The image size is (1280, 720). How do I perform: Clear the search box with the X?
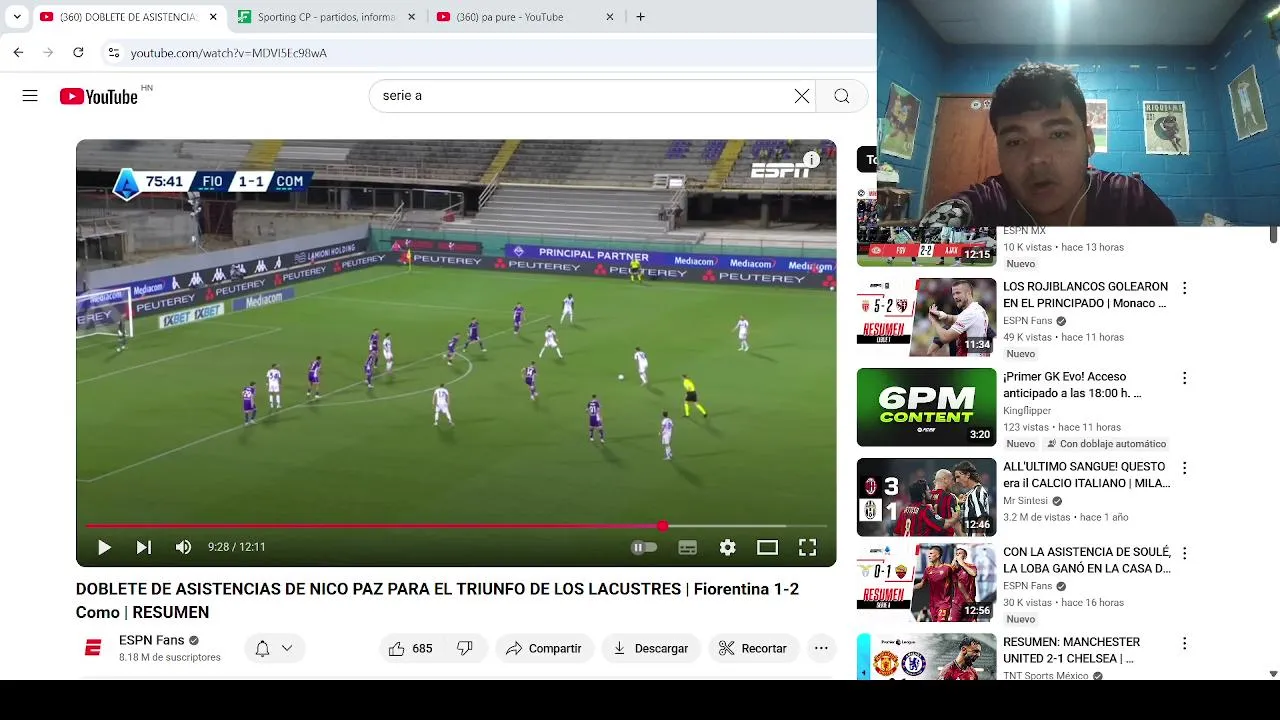pos(802,96)
